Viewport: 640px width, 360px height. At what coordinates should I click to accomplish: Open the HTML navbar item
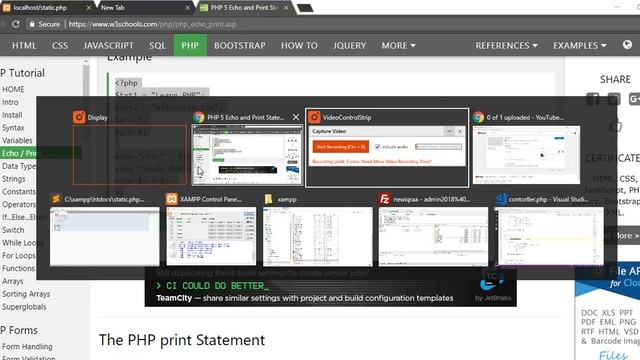(x=24, y=45)
